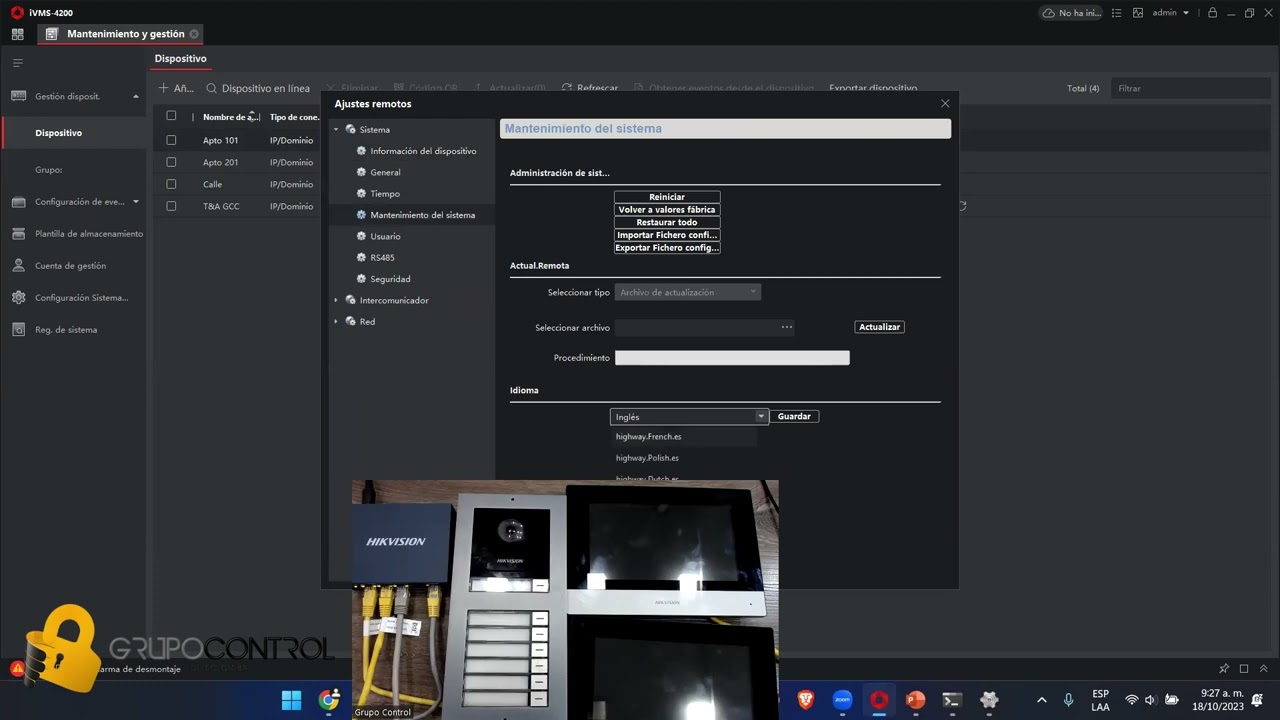This screenshot has width=1280, height=720.
Task: Click Dispositivo en línea search button
Action: (x=258, y=88)
